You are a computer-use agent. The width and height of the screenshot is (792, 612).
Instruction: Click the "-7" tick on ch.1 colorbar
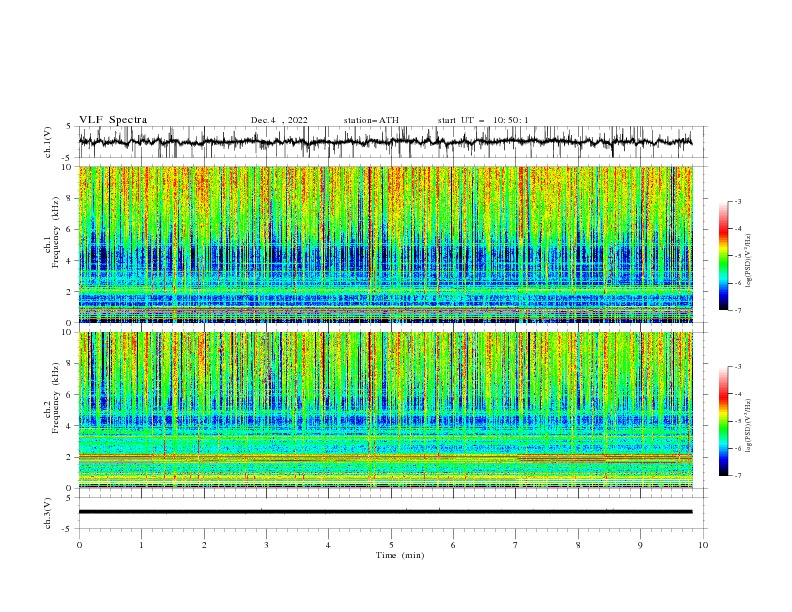point(737,310)
